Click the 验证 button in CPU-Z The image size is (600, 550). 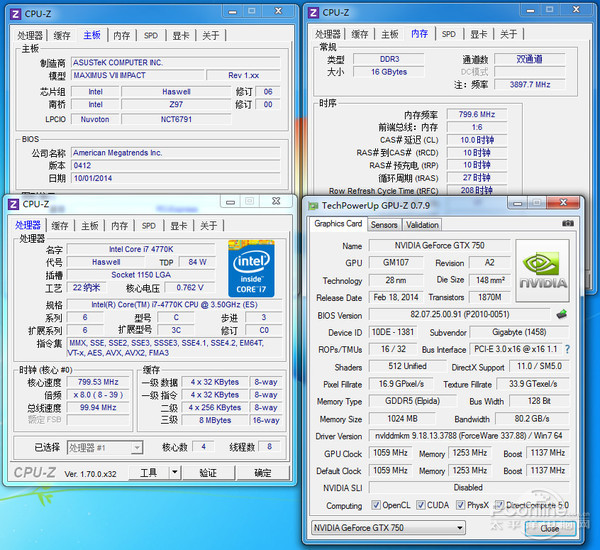click(x=207, y=473)
